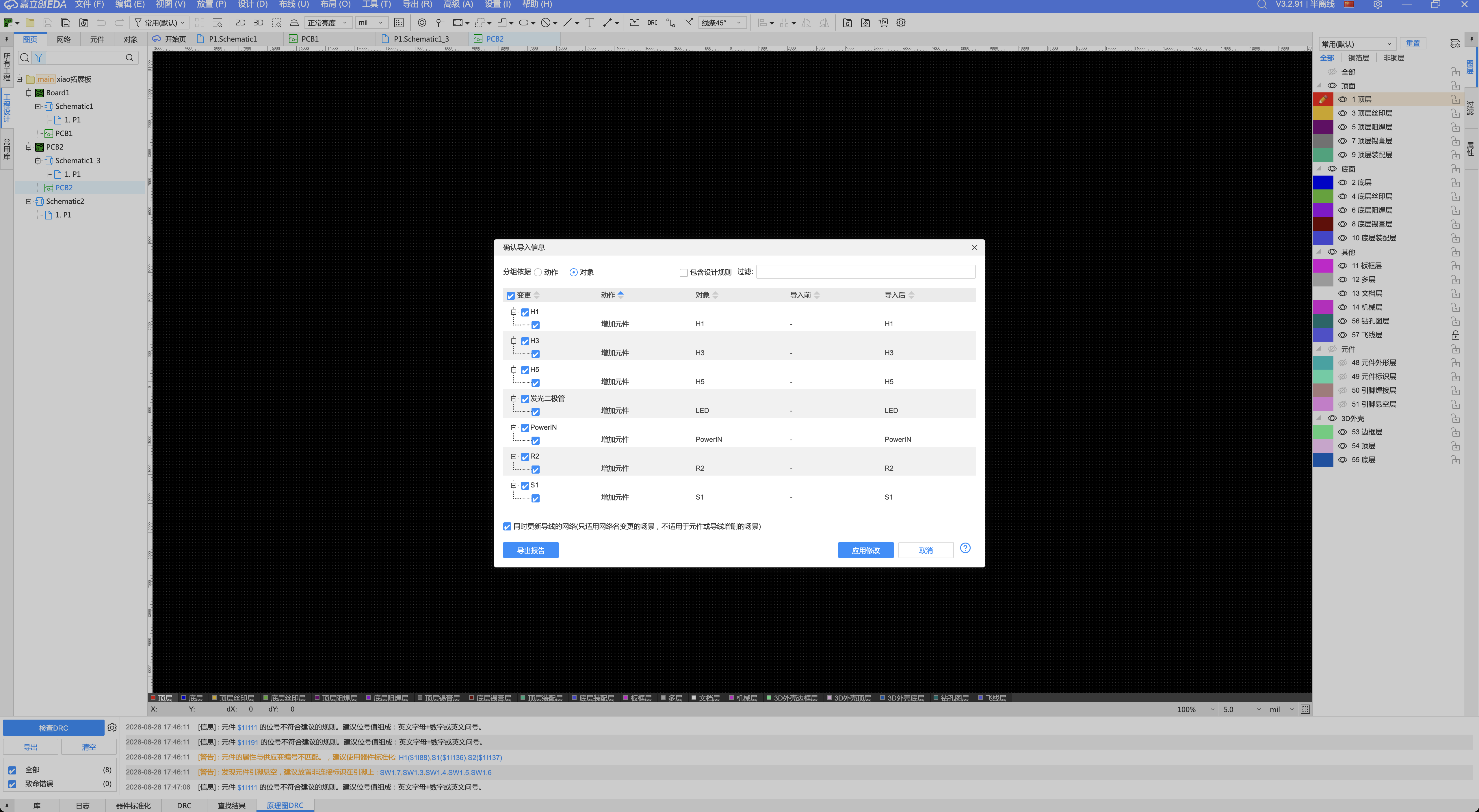Sort by the 动作 column header
The image size is (1479, 812).
pos(612,295)
